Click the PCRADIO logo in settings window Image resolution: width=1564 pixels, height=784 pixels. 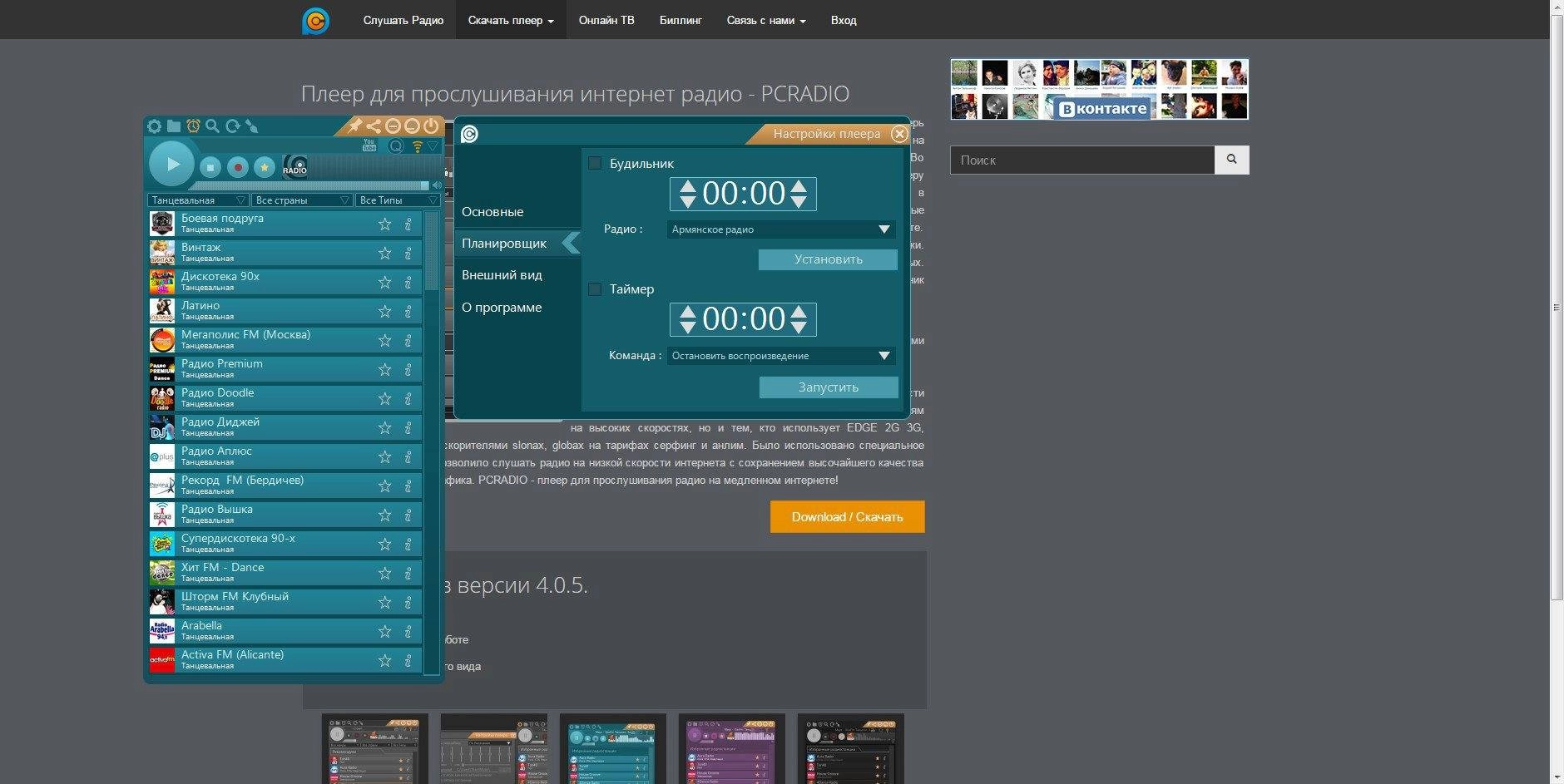point(470,134)
